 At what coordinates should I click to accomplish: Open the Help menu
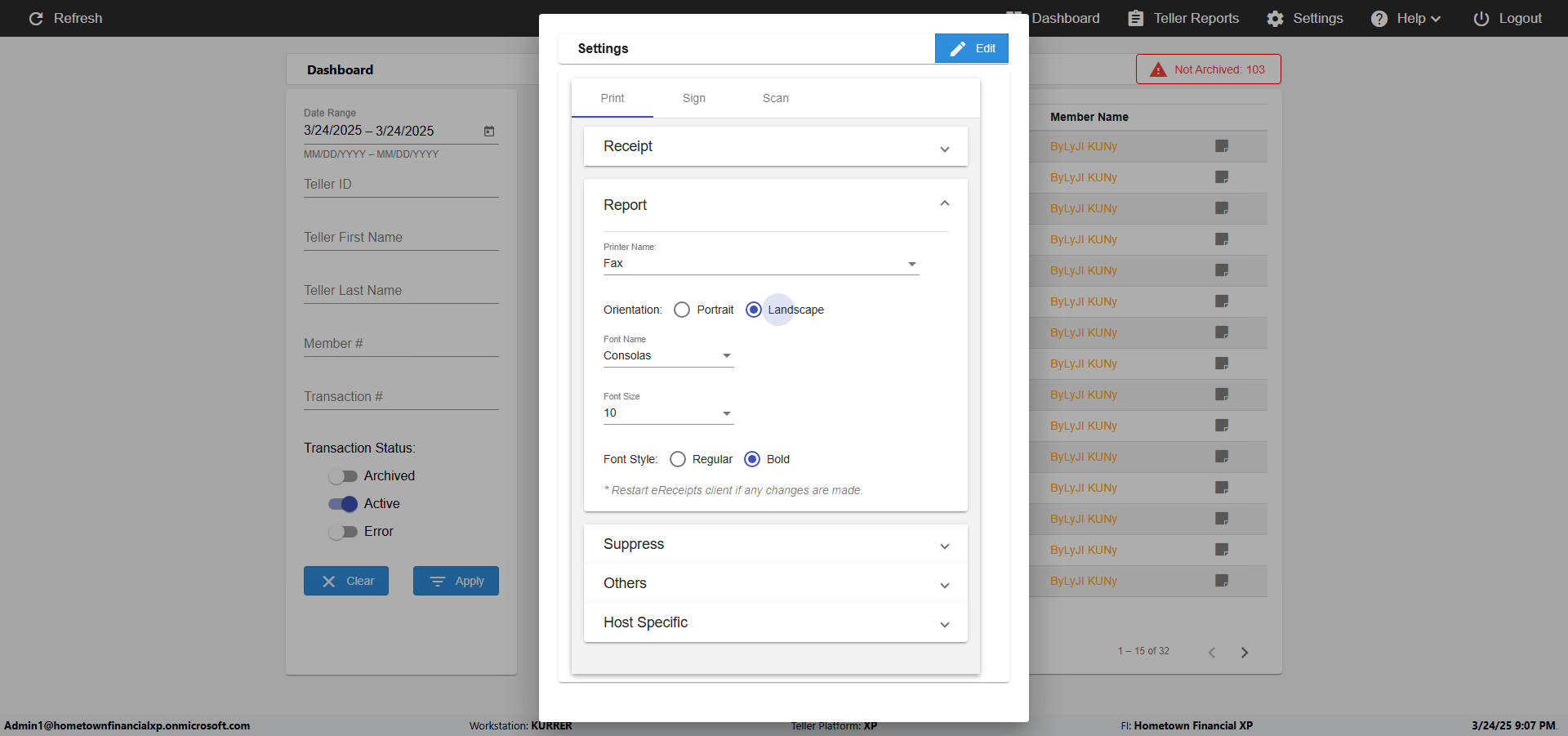pyautogui.click(x=1405, y=18)
